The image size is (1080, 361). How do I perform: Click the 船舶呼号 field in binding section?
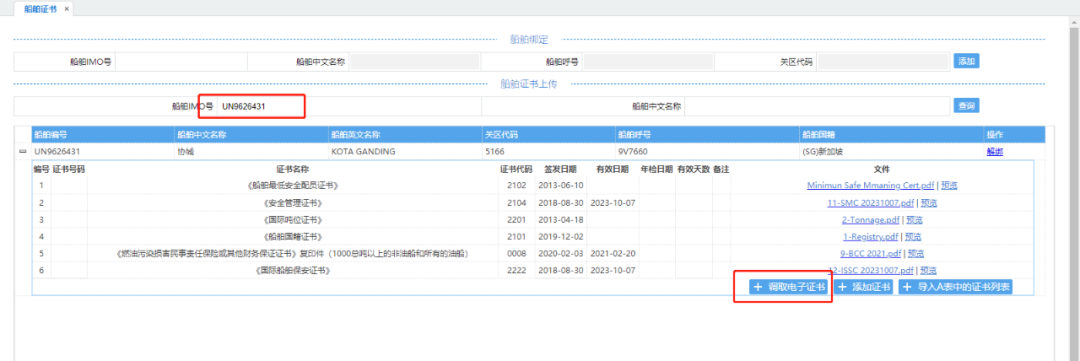(648, 61)
